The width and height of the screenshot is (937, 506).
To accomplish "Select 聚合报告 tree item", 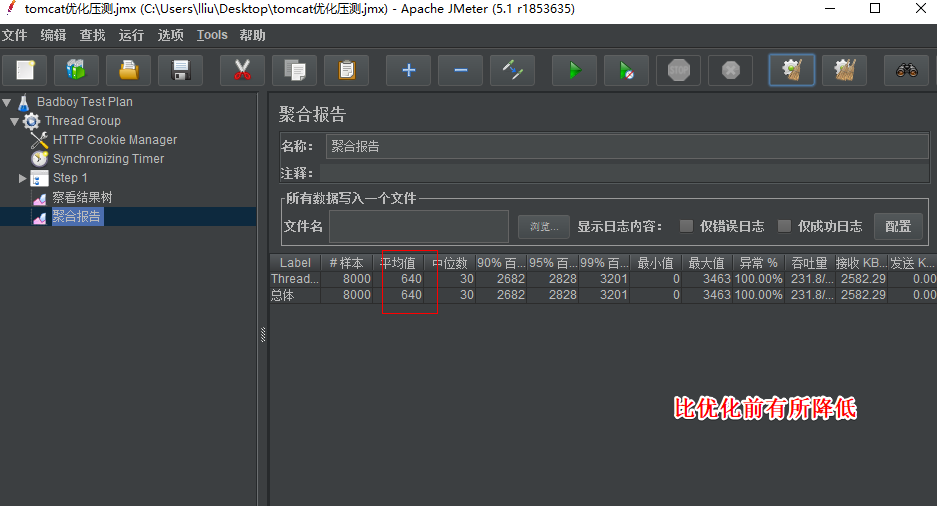I will [x=77, y=216].
